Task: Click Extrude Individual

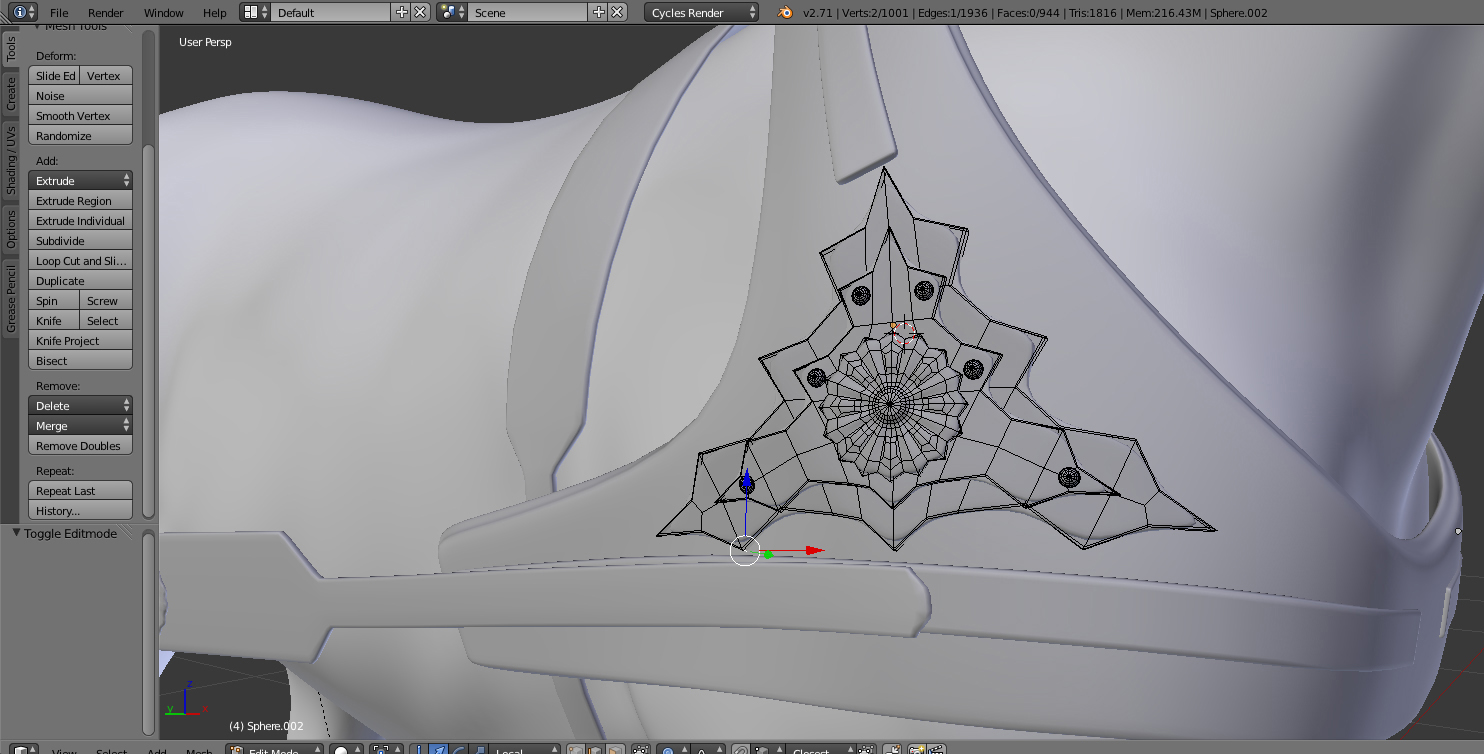Action: coord(80,220)
